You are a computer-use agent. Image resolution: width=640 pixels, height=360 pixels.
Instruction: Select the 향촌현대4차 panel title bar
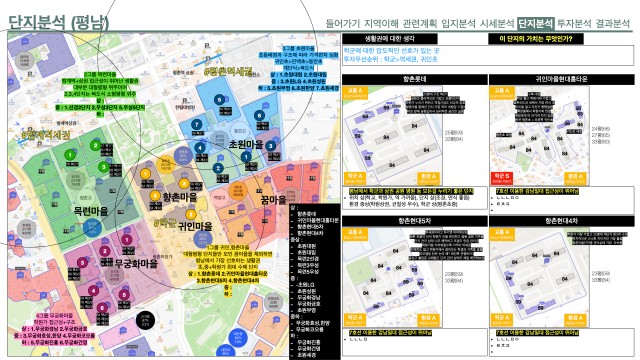pos(562,221)
